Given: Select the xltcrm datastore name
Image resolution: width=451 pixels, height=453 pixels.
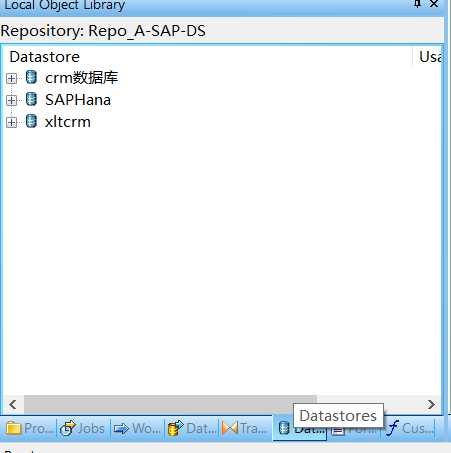Looking at the screenshot, I should (x=68, y=122).
